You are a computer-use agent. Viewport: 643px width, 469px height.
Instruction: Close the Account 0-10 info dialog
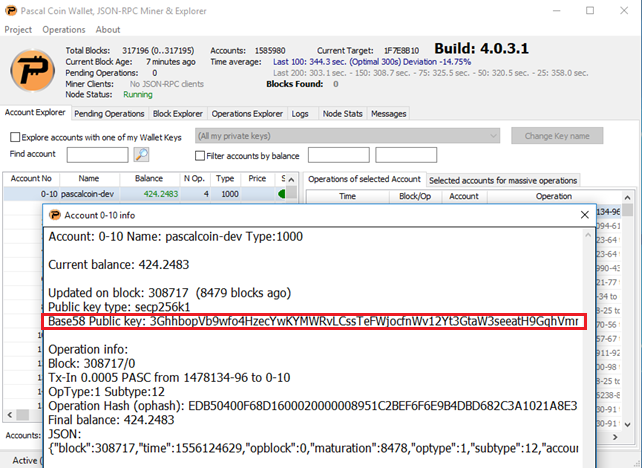[585, 215]
